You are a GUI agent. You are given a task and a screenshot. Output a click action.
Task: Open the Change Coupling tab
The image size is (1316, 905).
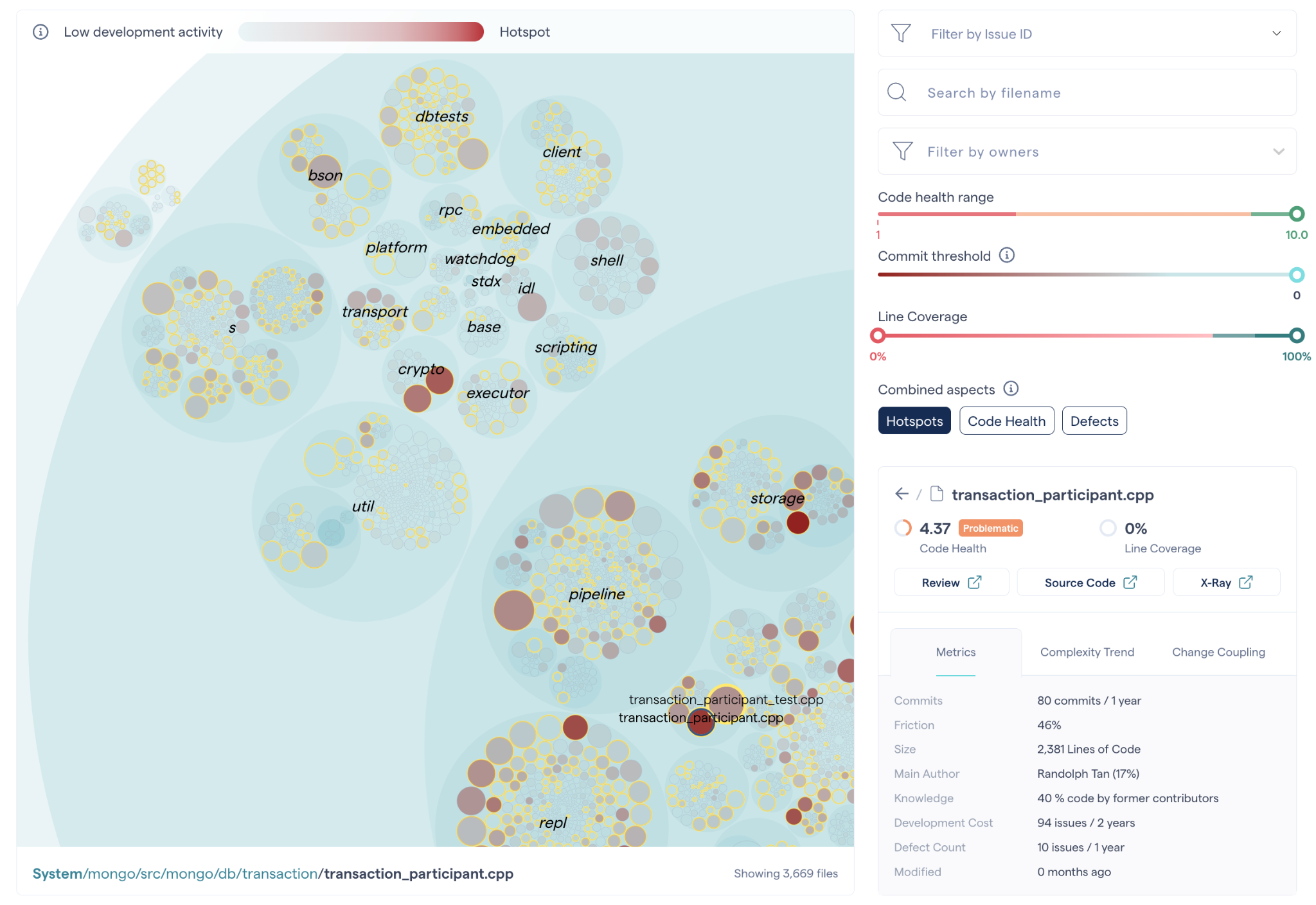pos(1218,652)
